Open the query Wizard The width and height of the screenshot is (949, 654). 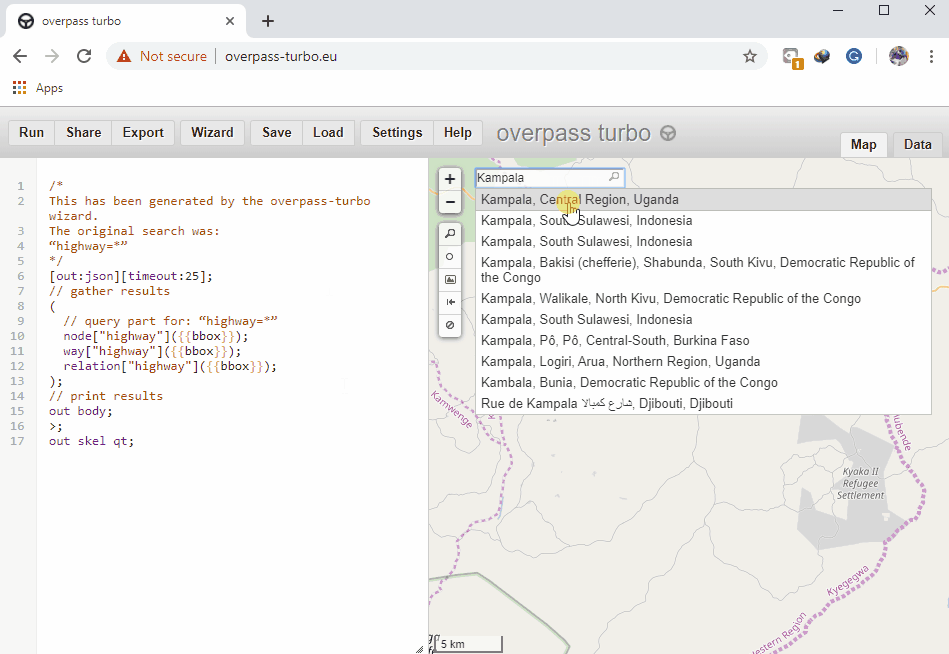click(212, 133)
